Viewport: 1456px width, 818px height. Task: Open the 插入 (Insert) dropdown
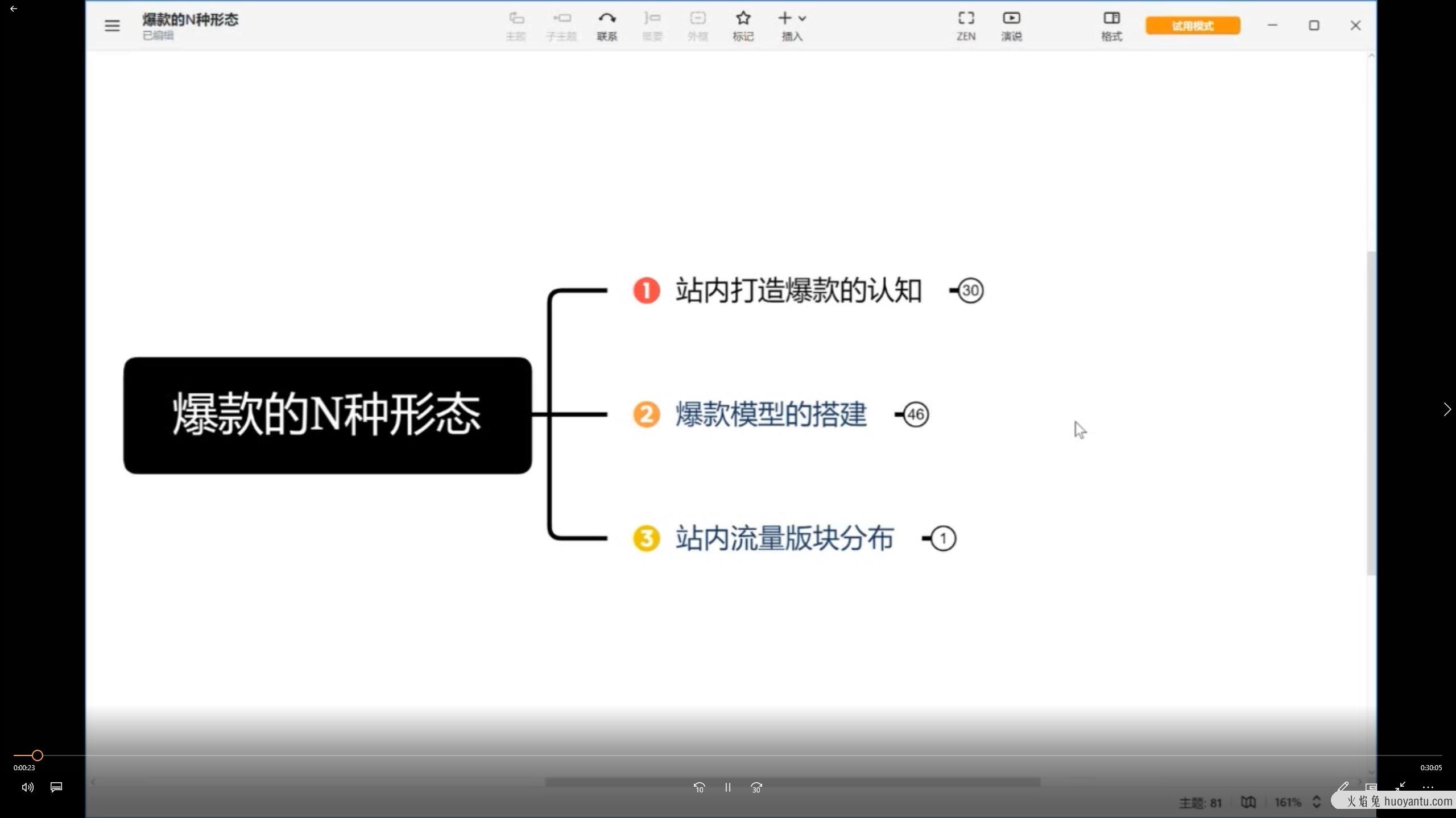[x=792, y=26]
